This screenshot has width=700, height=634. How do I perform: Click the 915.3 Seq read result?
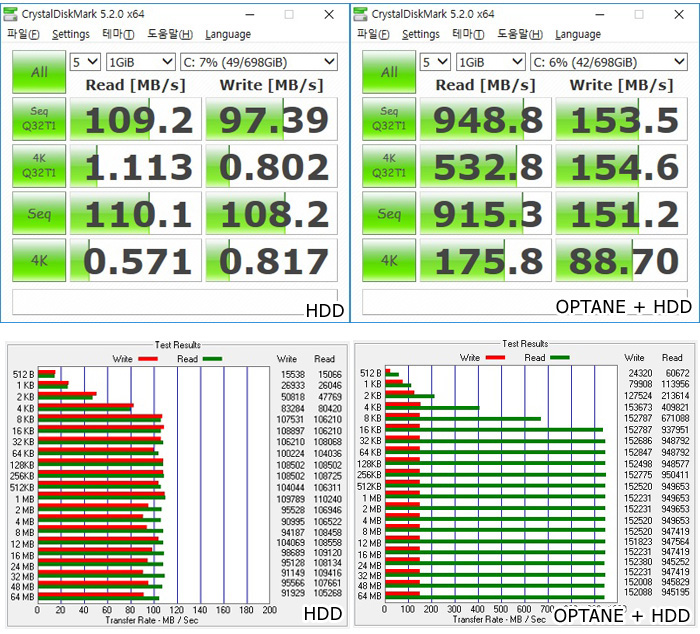486,213
